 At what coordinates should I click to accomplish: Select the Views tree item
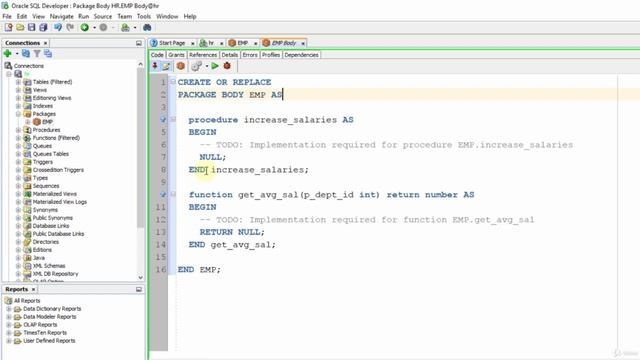(x=40, y=90)
